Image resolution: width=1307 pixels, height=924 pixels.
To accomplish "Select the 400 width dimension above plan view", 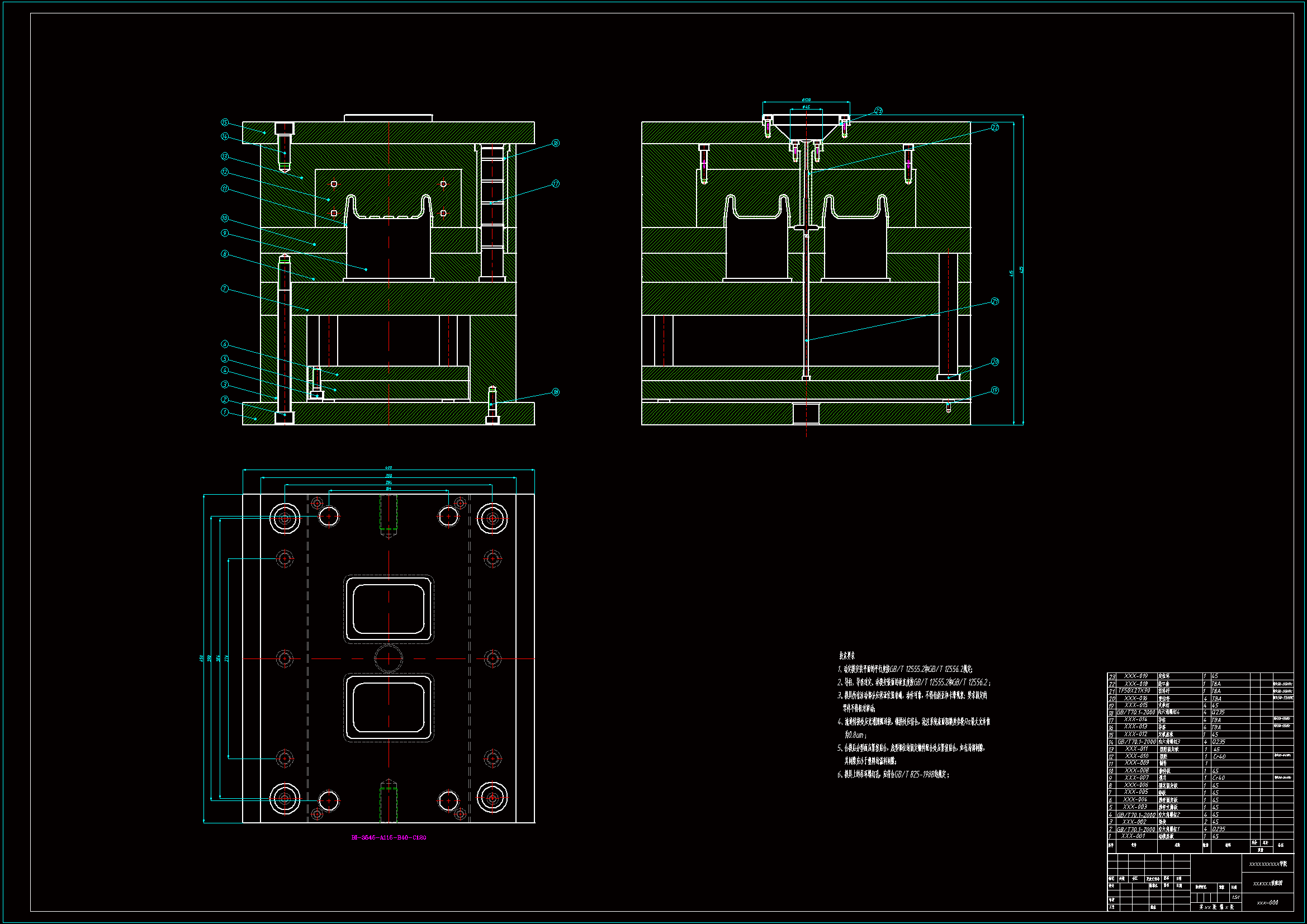I will pyautogui.click(x=389, y=468).
